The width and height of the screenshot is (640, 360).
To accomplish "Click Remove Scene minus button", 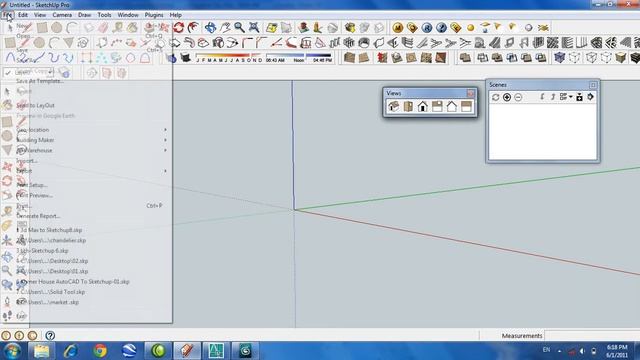I will click(518, 97).
